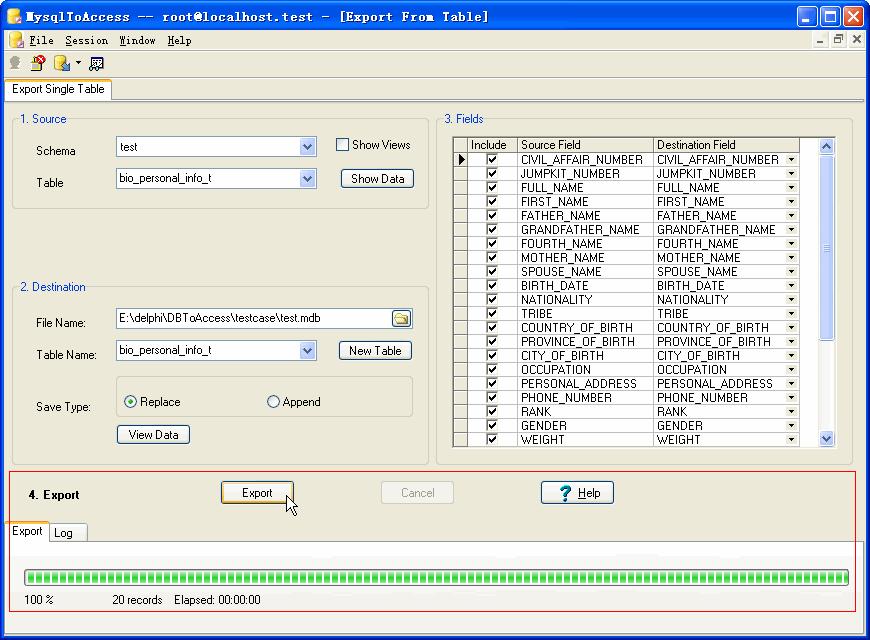
Task: Open destination field dropdown for RANK
Action: pos(792,412)
